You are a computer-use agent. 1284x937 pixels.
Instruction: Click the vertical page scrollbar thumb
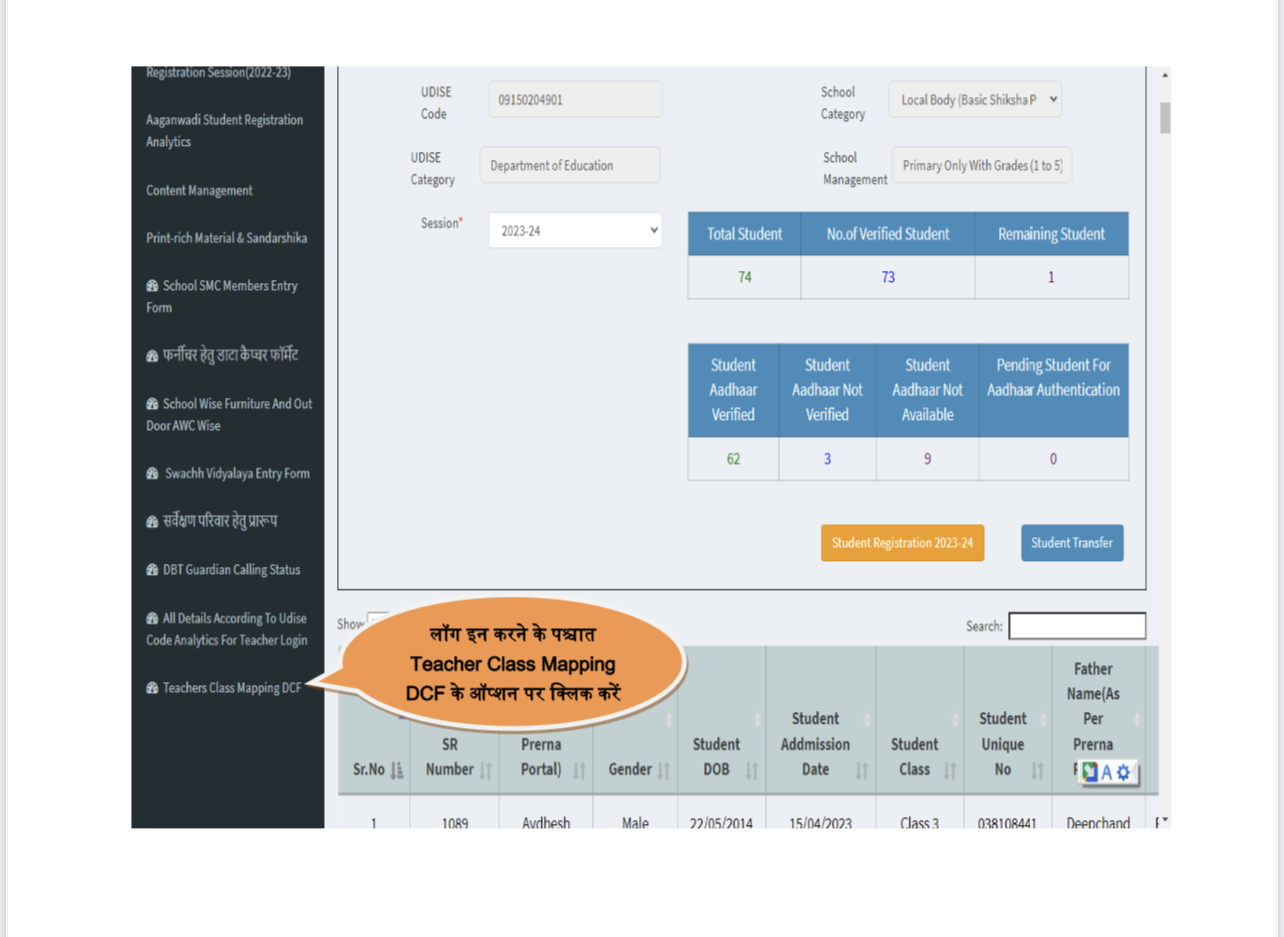click(x=1164, y=116)
